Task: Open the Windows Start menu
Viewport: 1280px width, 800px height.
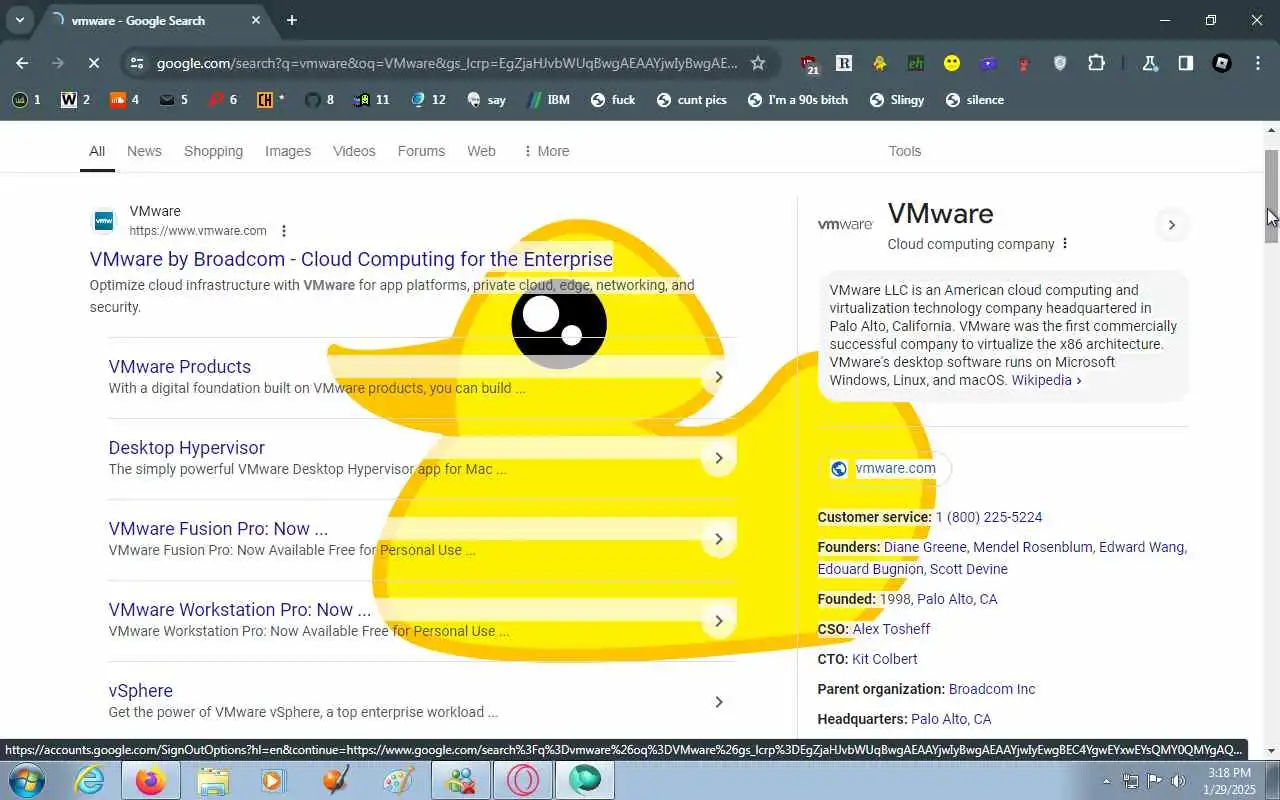Action: tap(27, 780)
